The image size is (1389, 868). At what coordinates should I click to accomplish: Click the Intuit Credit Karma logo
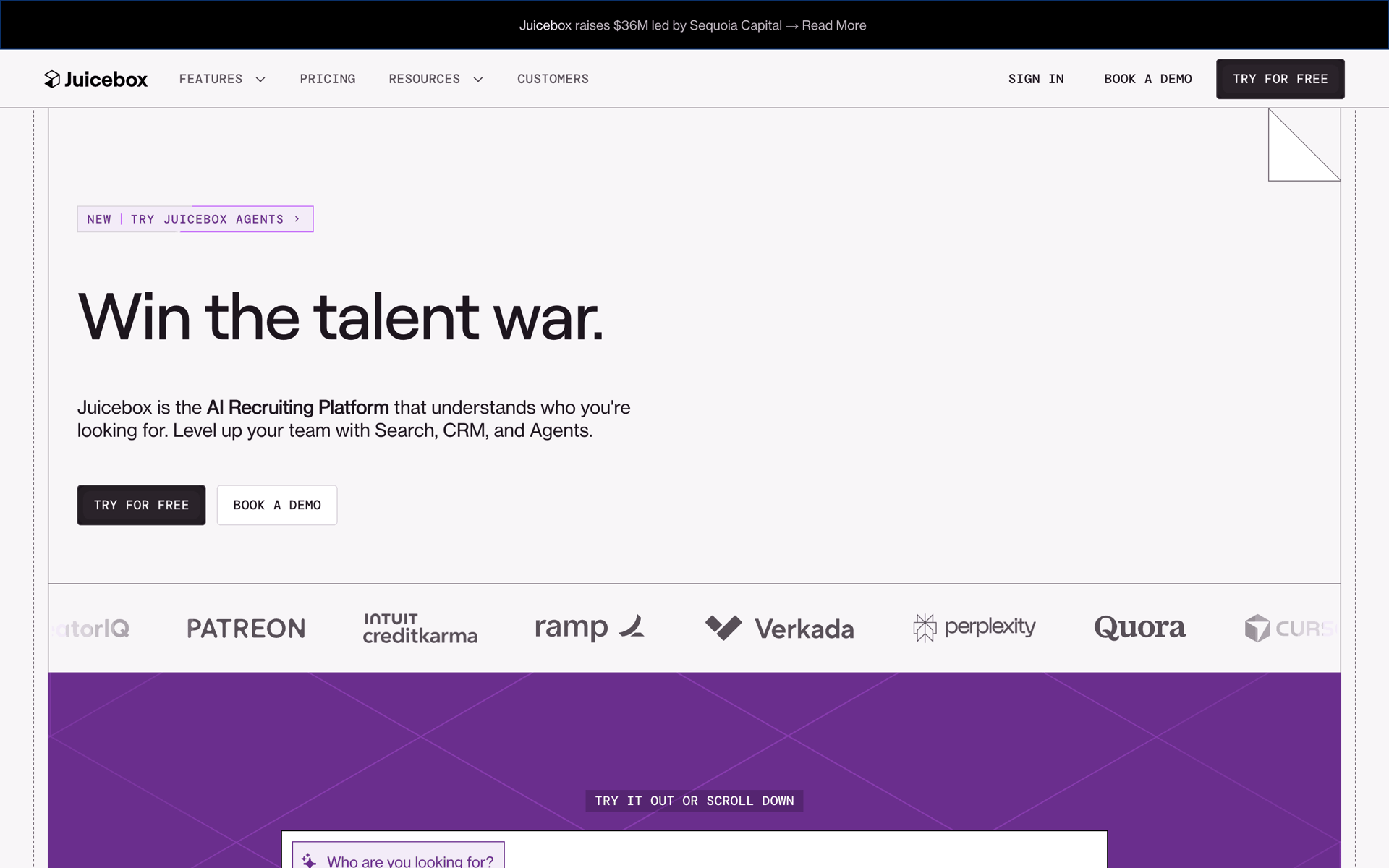click(x=420, y=628)
